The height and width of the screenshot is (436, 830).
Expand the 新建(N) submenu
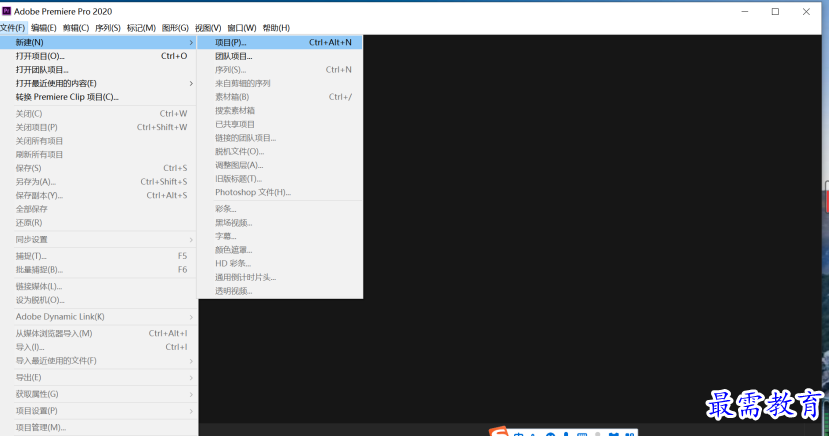tap(99, 42)
